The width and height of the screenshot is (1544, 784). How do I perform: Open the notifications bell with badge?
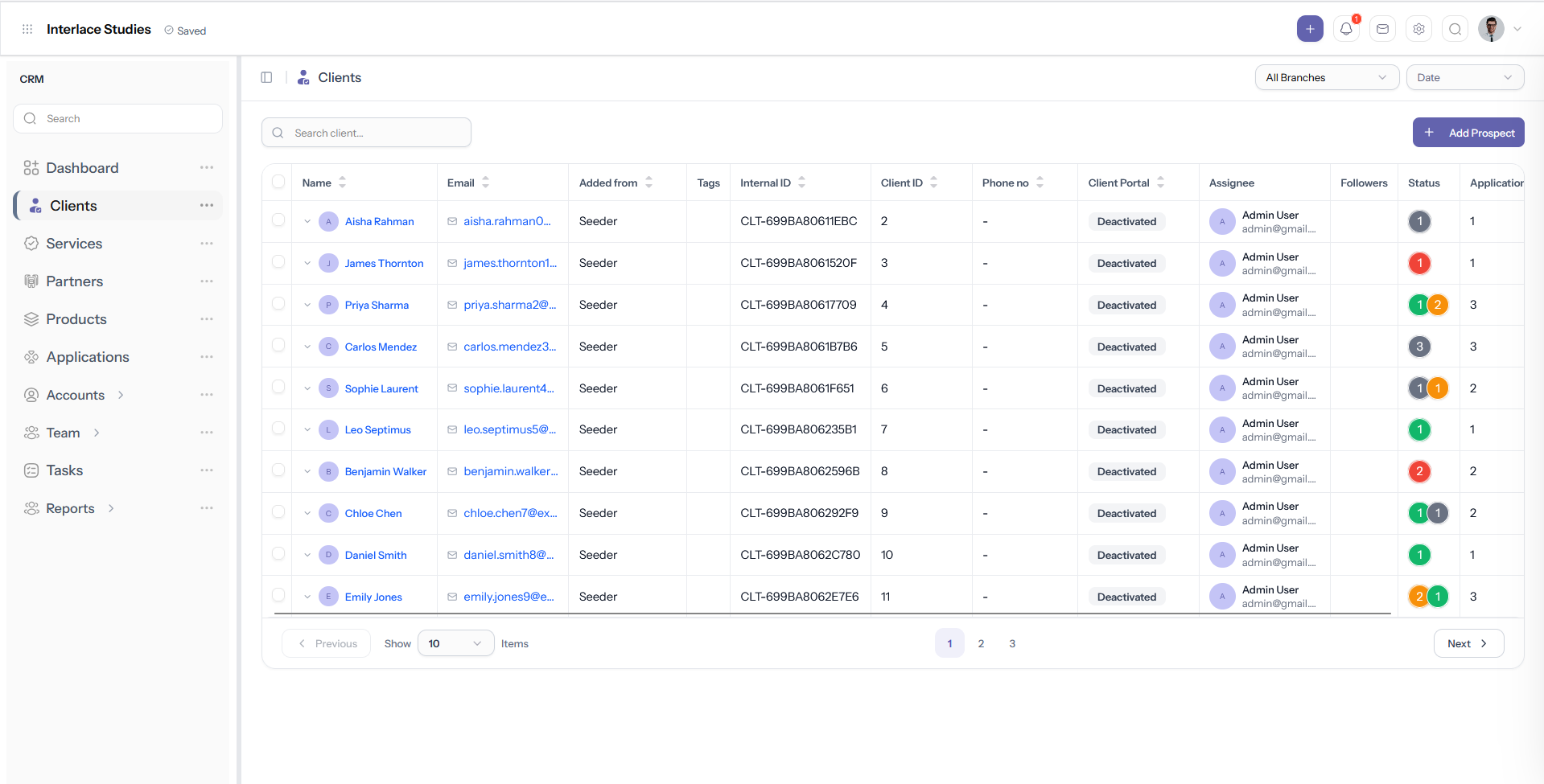click(x=1346, y=28)
